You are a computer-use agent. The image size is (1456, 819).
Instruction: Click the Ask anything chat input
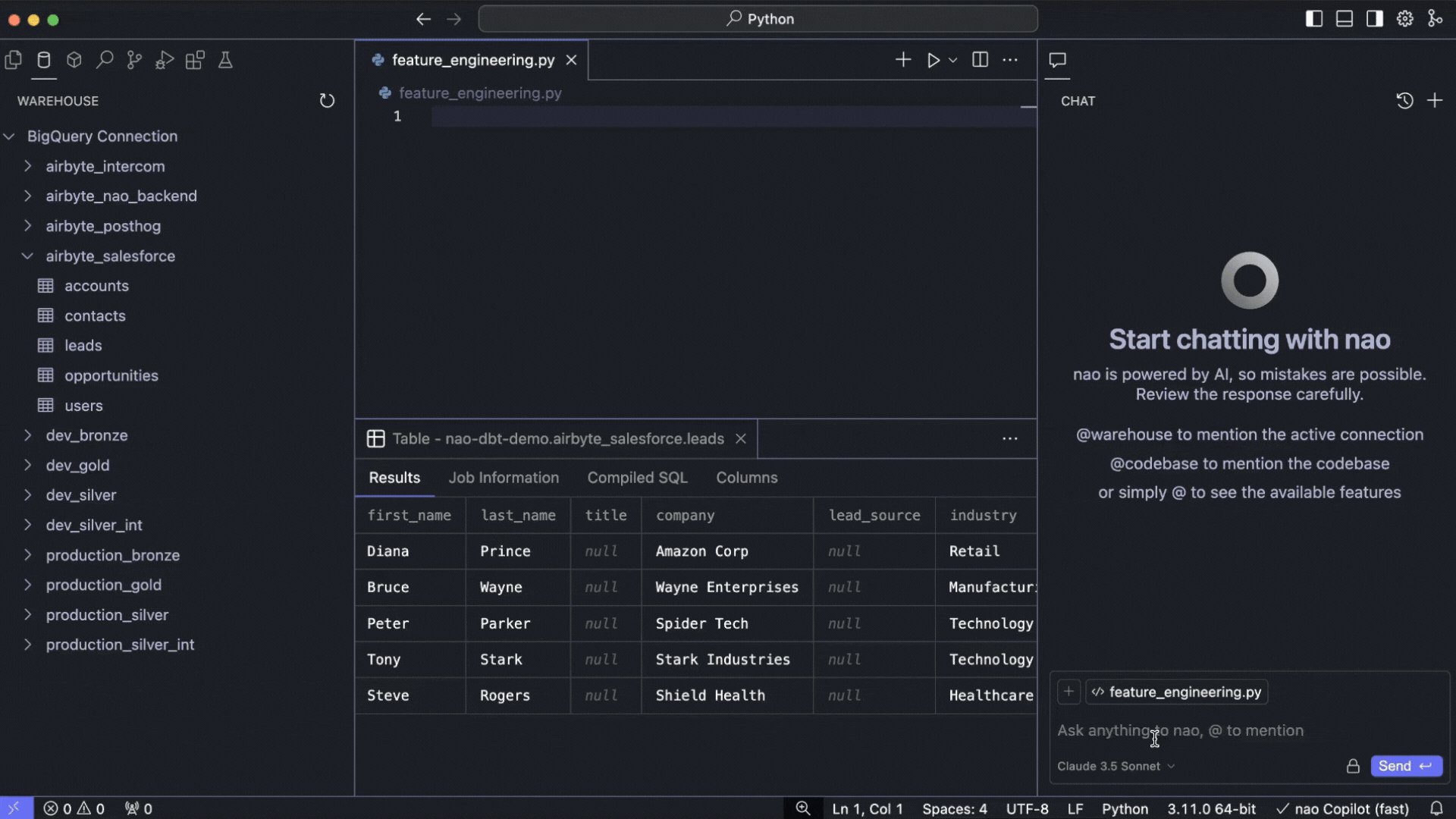point(1248,730)
